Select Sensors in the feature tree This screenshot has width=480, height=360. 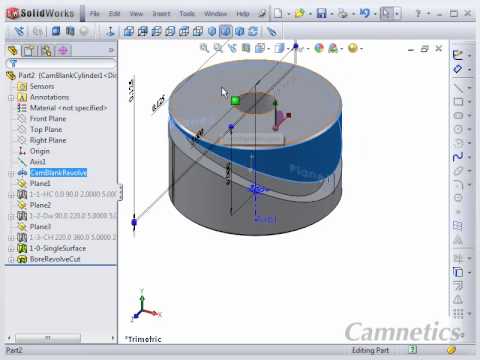(42, 86)
